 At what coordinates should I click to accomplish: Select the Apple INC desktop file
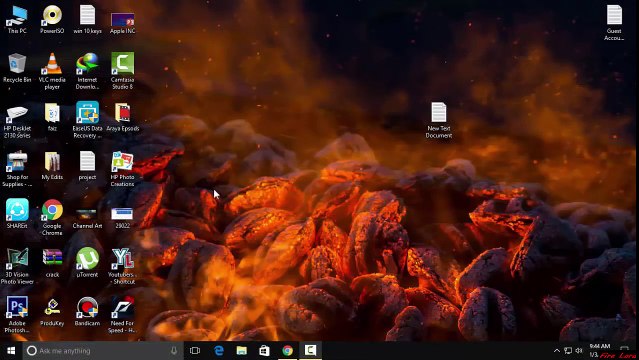[122, 24]
